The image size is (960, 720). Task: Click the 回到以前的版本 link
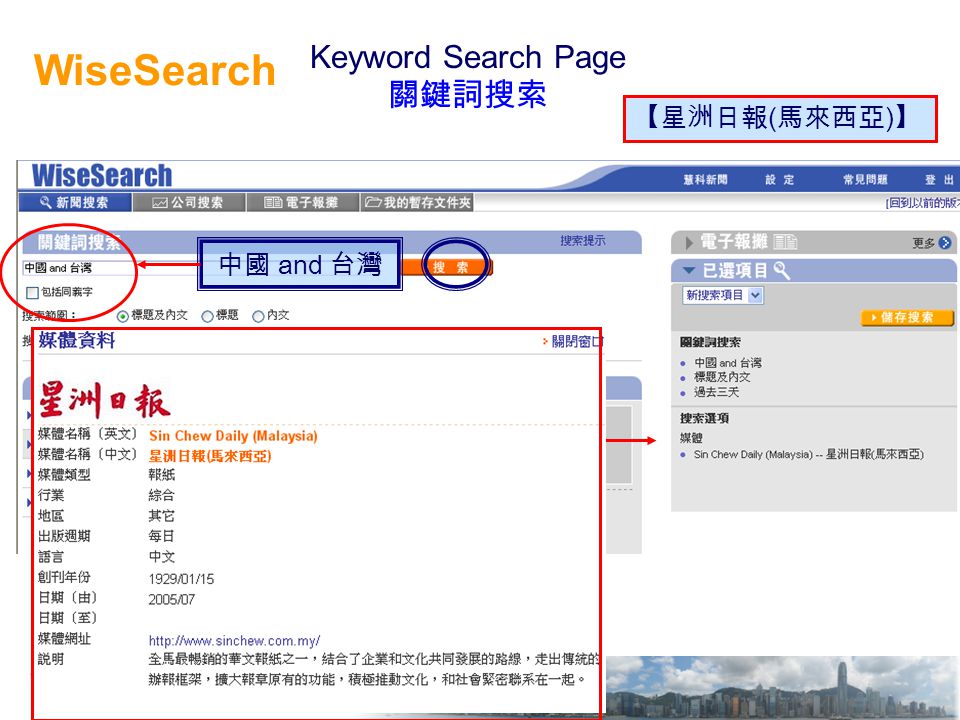[923, 203]
